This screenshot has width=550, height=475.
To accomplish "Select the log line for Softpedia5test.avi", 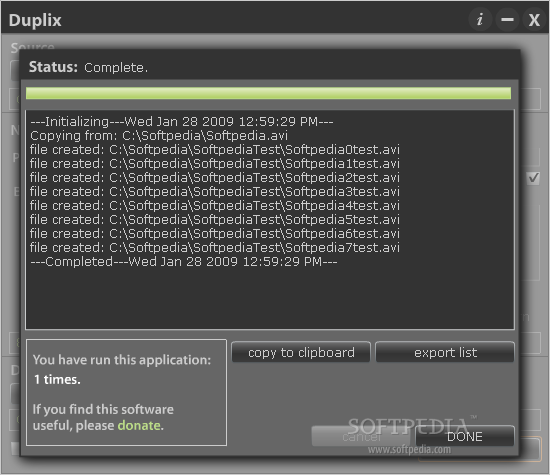I will pyautogui.click(x=215, y=220).
